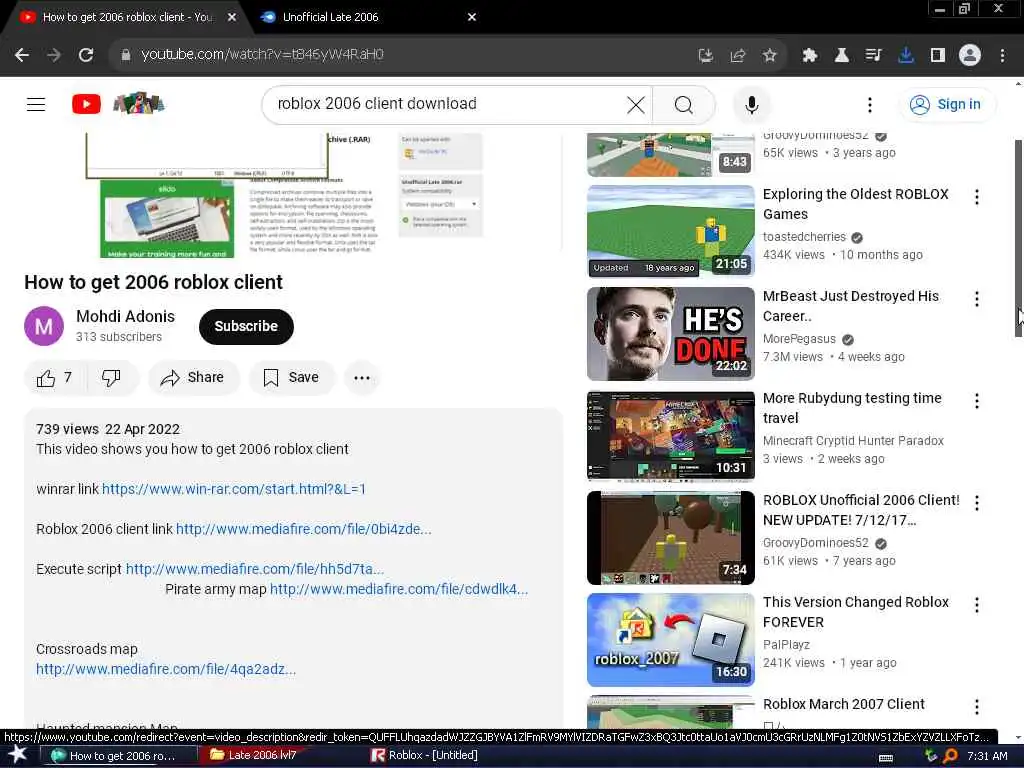Open the Chrome downloads icon
Viewport: 1024px width, 768px height.
[x=906, y=56]
